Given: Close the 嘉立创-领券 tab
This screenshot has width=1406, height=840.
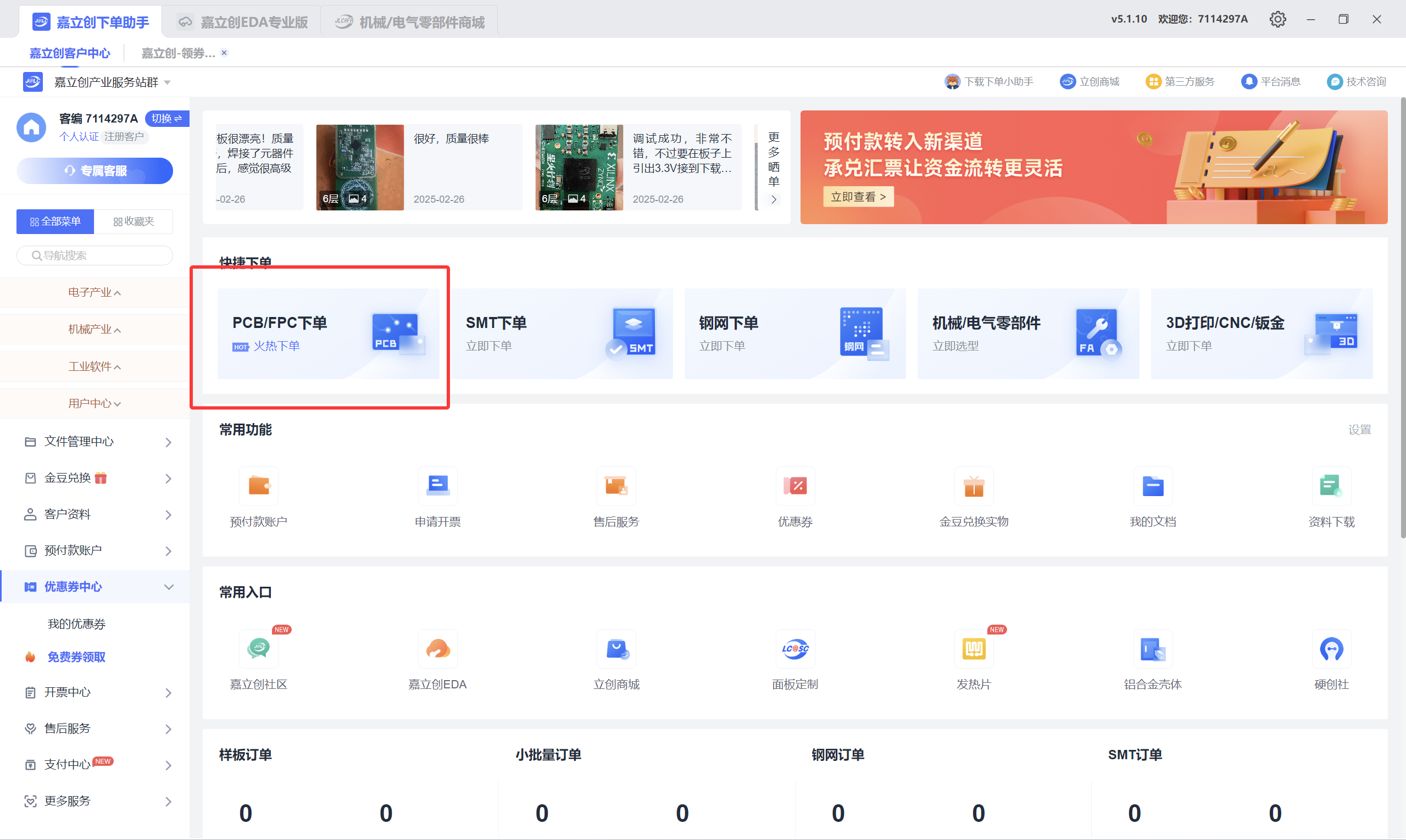Looking at the screenshot, I should [x=224, y=53].
